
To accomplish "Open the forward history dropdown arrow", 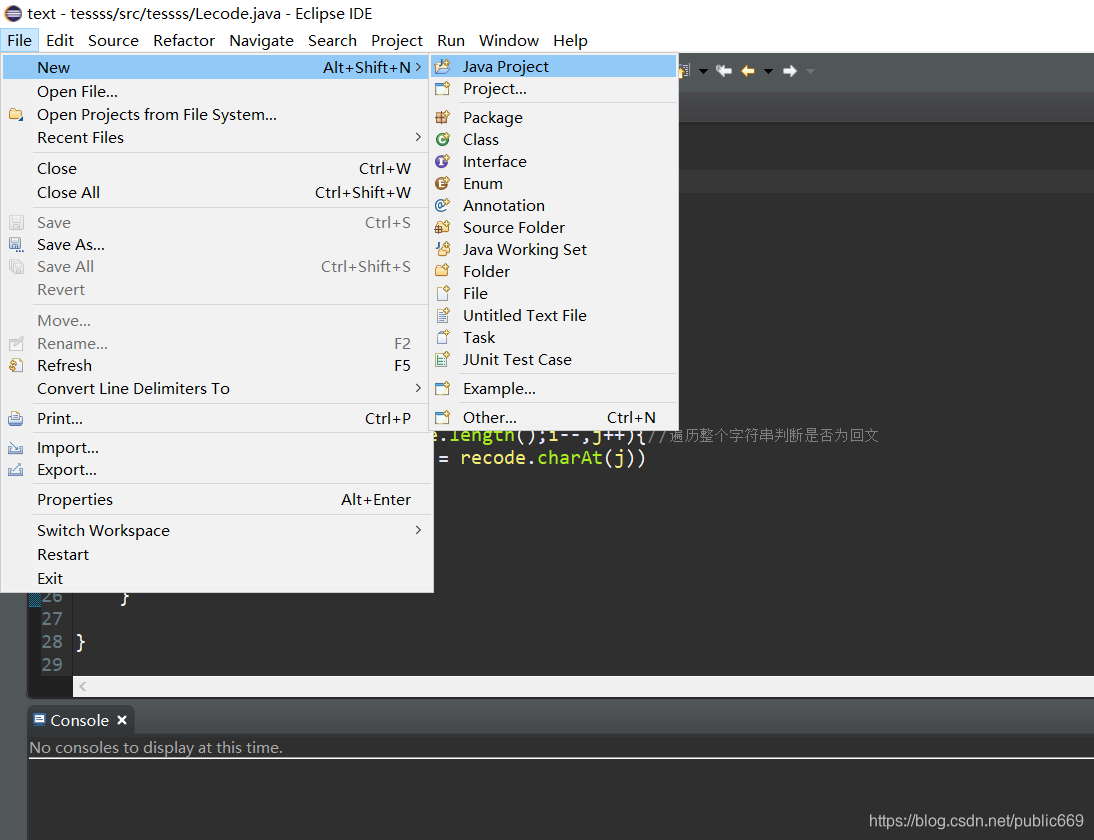I will coord(810,71).
